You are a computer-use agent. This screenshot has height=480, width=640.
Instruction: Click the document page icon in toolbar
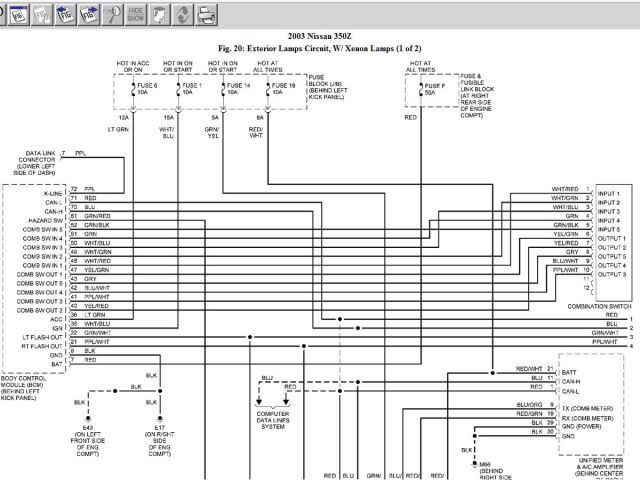(161, 14)
